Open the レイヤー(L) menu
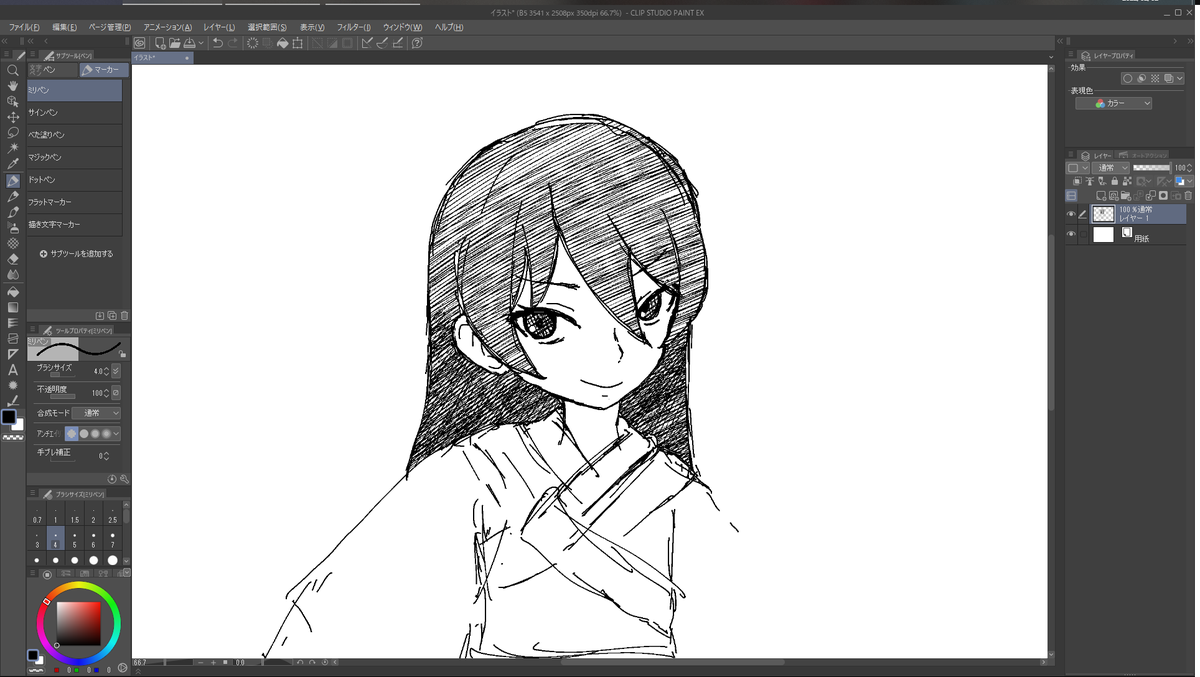The height and width of the screenshot is (677, 1200). [219, 27]
